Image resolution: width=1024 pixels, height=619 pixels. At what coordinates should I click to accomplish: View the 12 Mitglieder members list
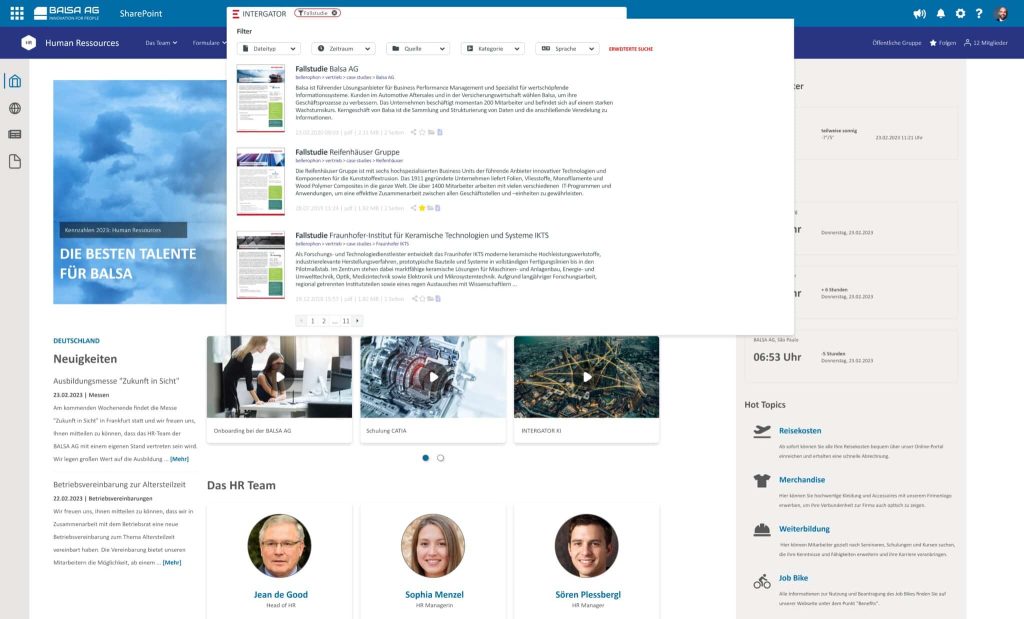985,43
